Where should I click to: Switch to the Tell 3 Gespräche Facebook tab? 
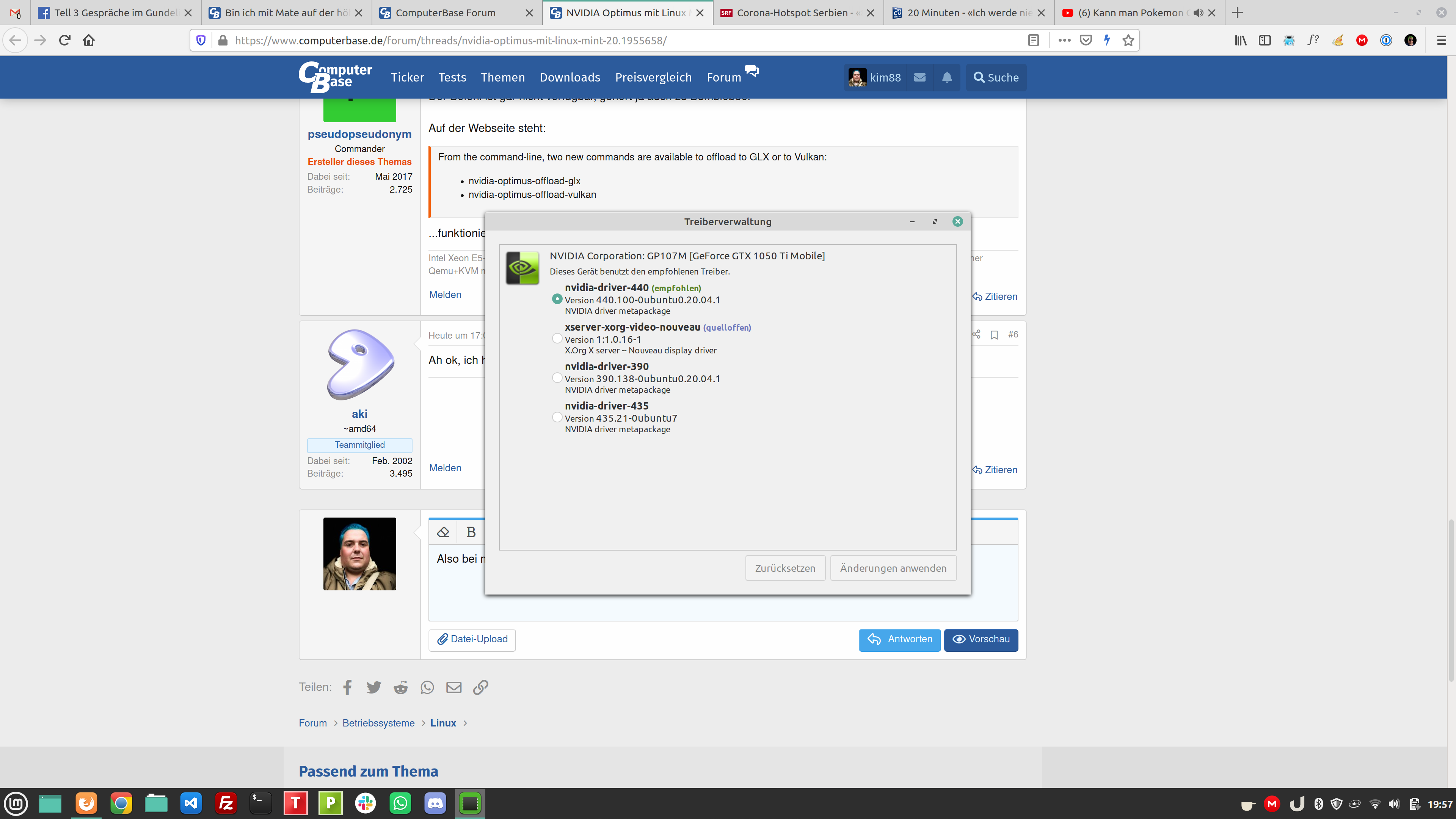point(115,13)
